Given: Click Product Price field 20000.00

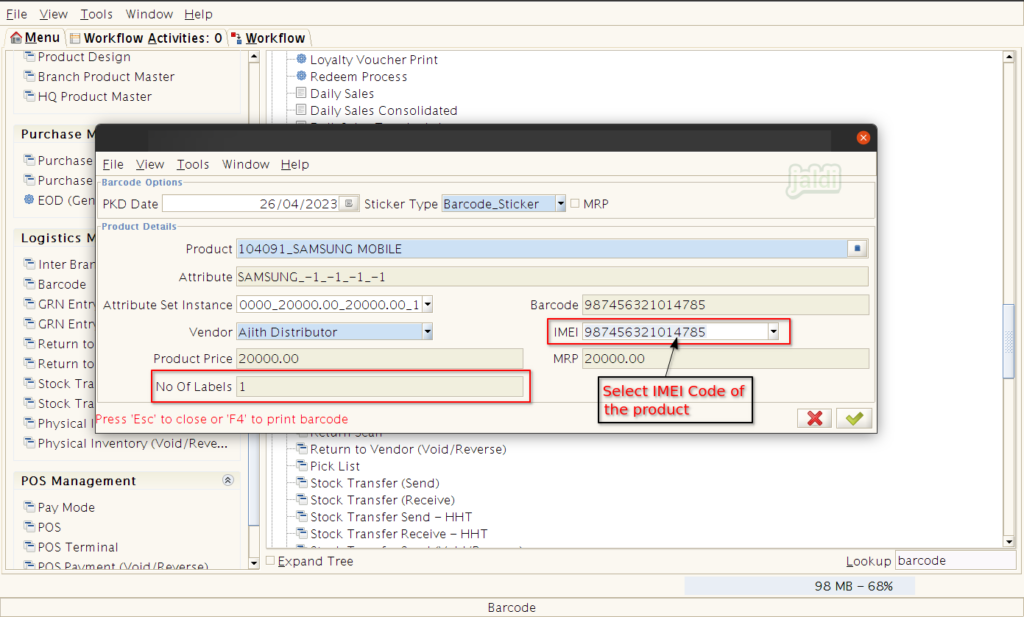Looking at the screenshot, I should click(379, 358).
